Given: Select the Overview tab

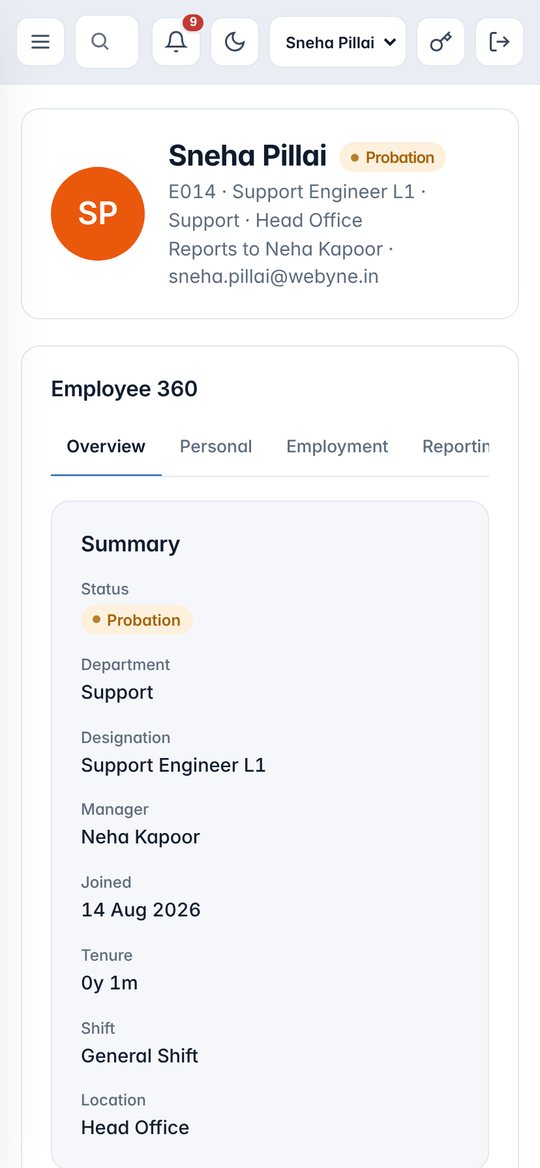Looking at the screenshot, I should click(106, 446).
